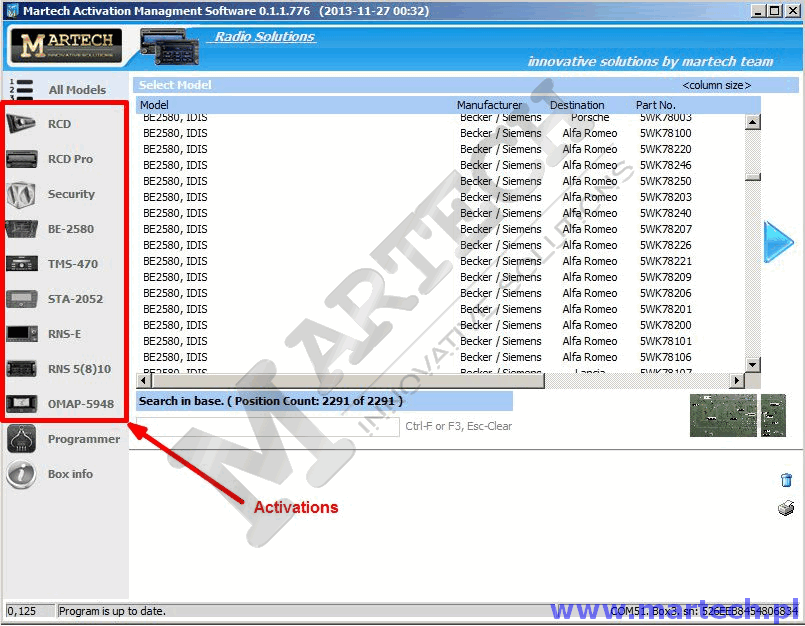Switch to RCD Pro activation

point(70,159)
